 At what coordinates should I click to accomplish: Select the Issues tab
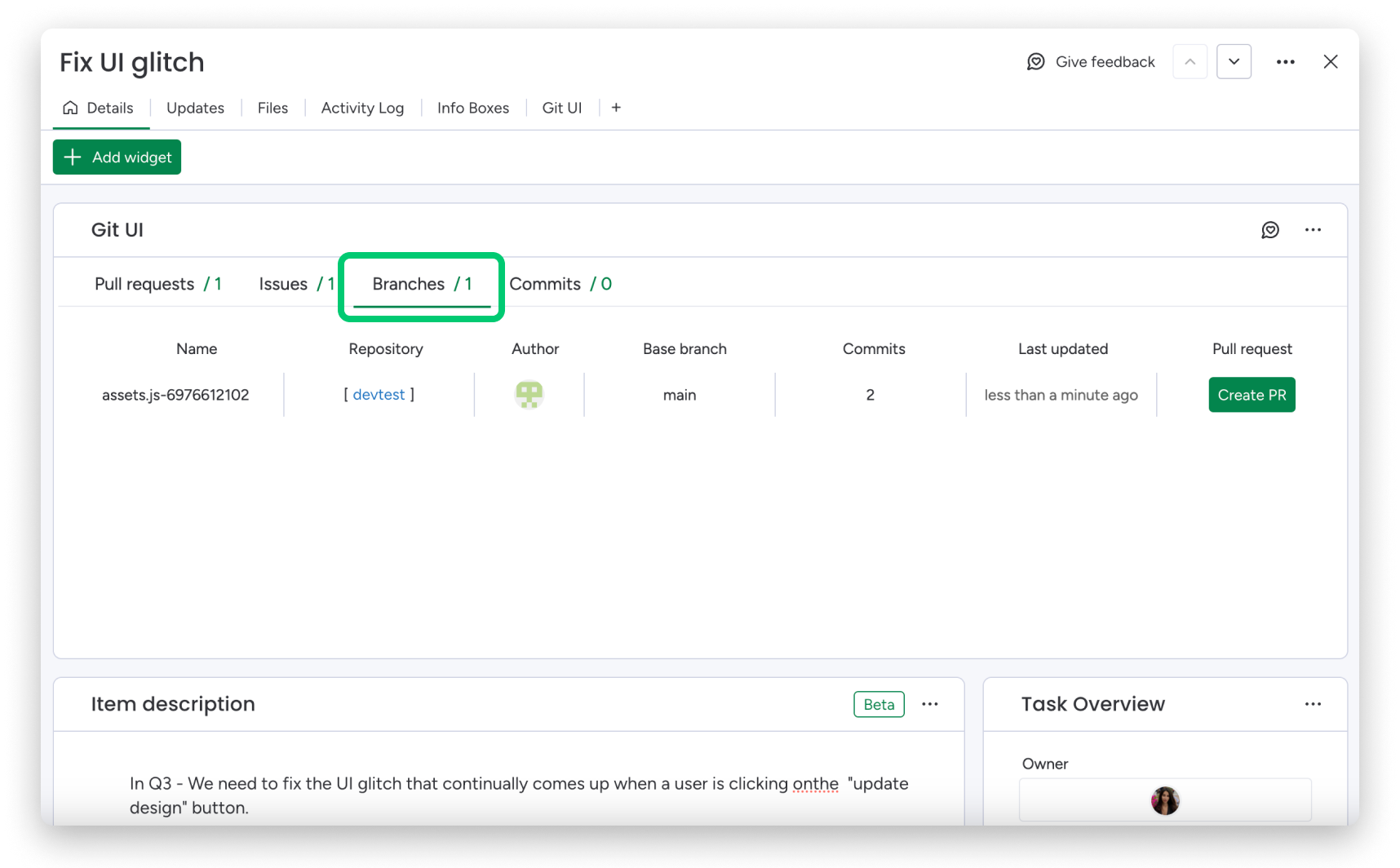click(x=282, y=284)
